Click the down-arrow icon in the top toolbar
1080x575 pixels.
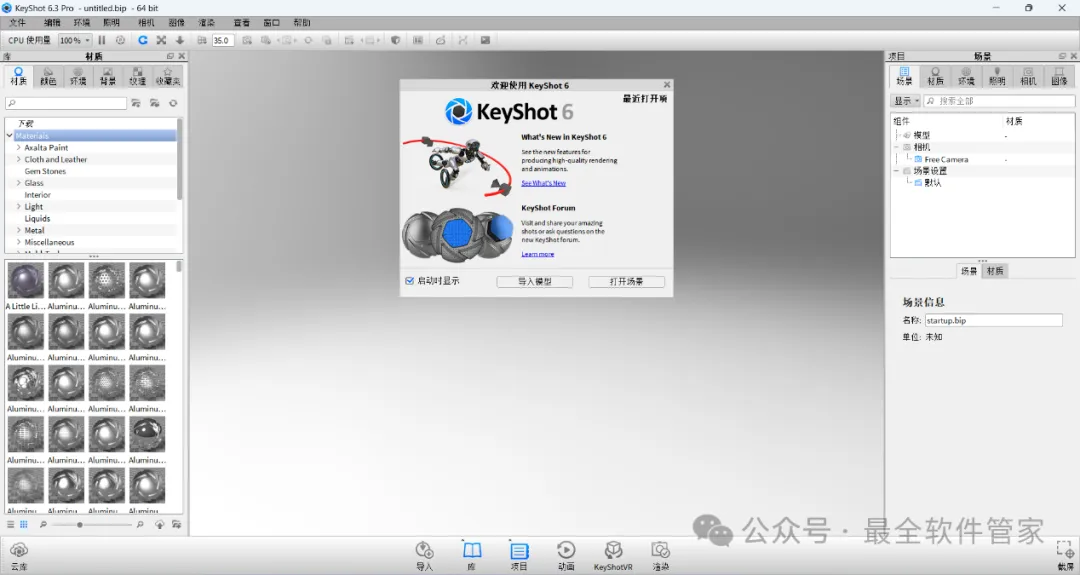[180, 40]
